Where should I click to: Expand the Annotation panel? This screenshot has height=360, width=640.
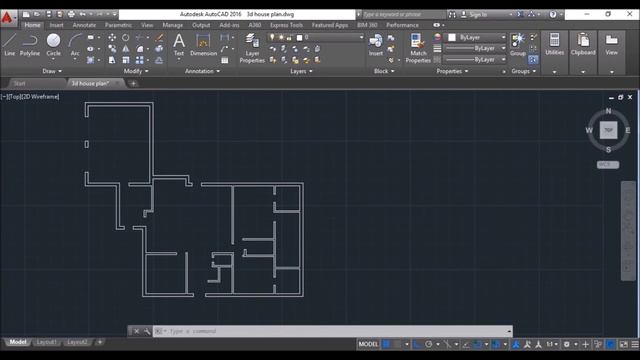(202, 71)
